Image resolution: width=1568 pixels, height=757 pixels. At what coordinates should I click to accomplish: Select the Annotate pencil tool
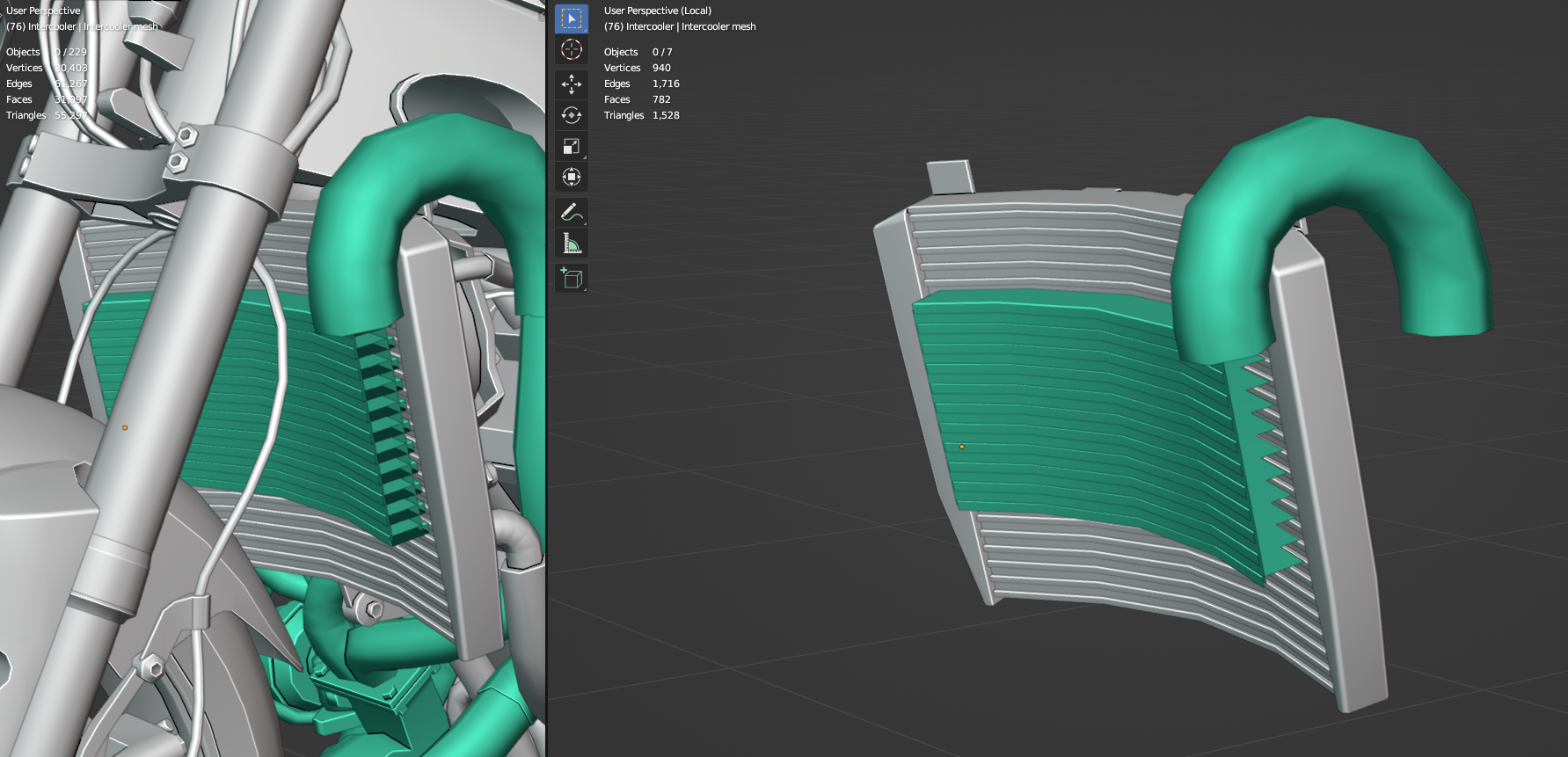pos(571,212)
